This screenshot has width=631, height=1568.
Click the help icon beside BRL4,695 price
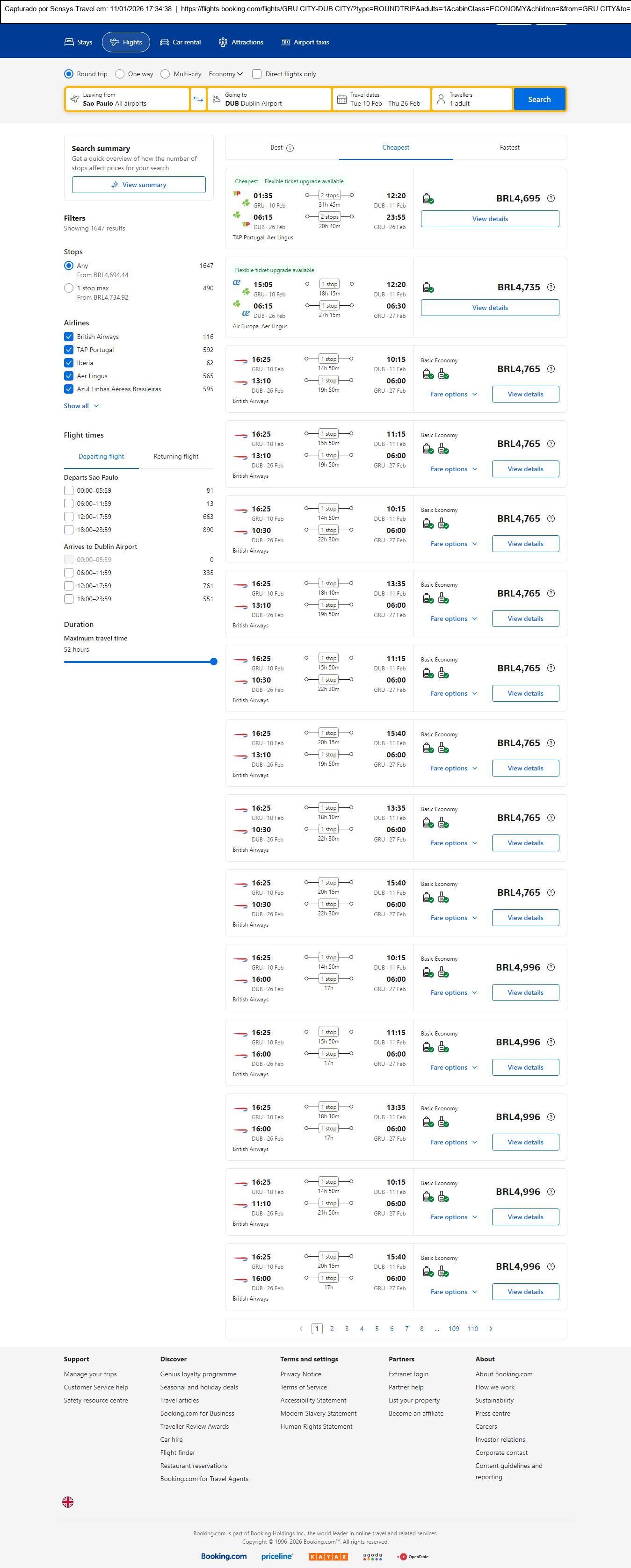(551, 198)
